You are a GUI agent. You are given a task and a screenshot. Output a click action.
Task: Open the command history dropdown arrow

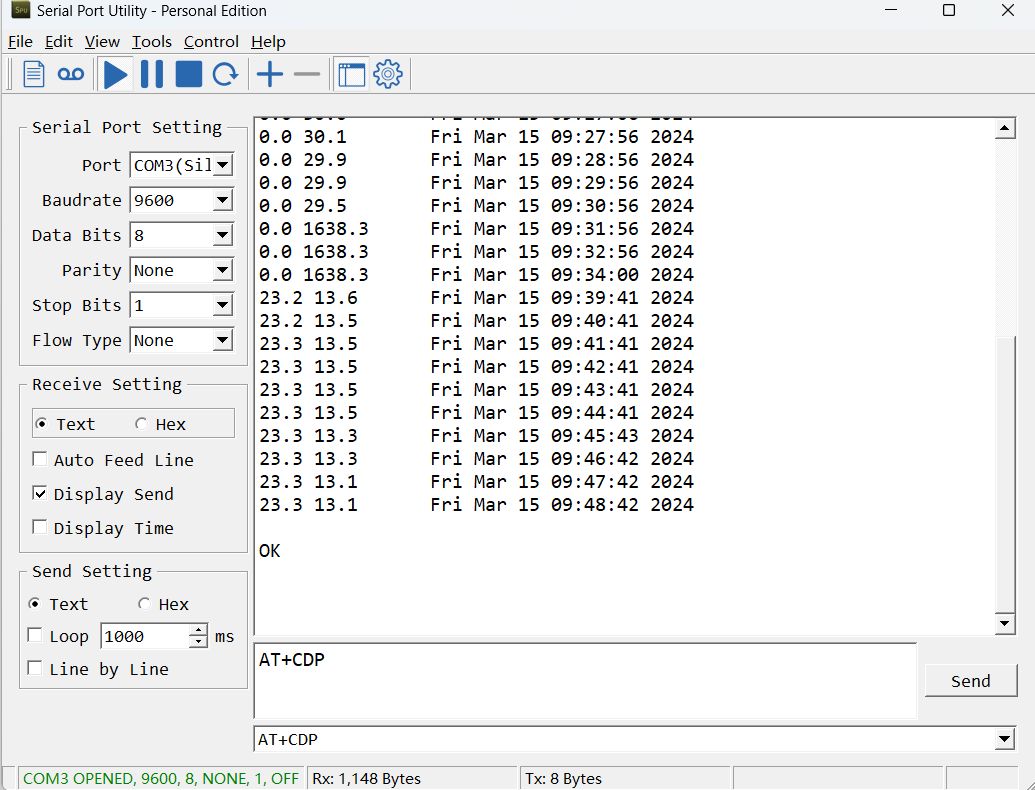1005,739
